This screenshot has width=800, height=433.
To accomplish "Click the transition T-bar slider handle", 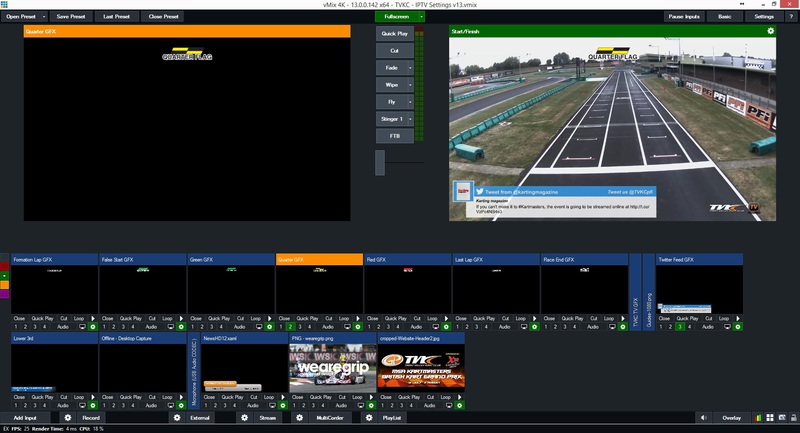I will [x=380, y=164].
